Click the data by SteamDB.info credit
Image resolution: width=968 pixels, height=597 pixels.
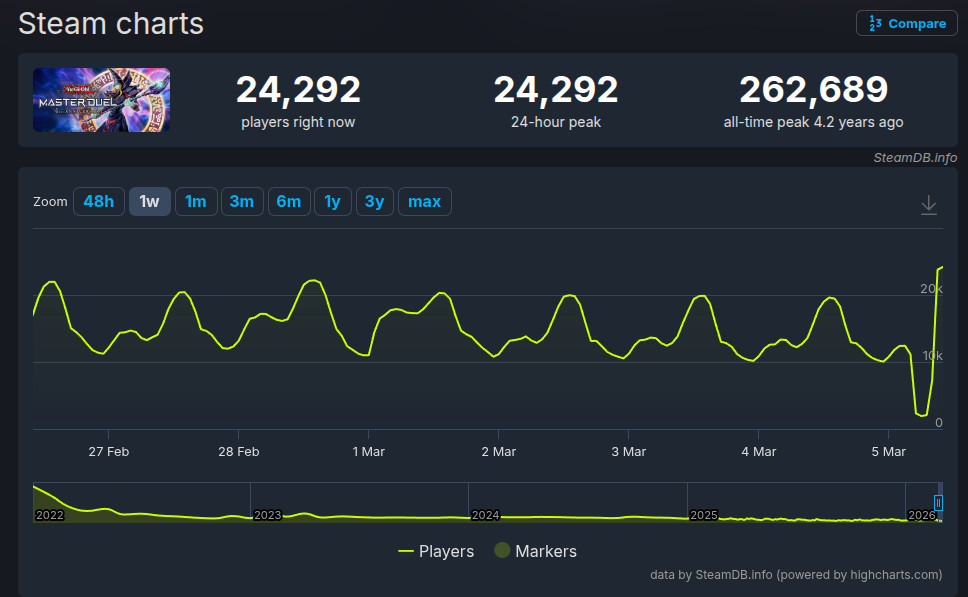click(x=796, y=575)
